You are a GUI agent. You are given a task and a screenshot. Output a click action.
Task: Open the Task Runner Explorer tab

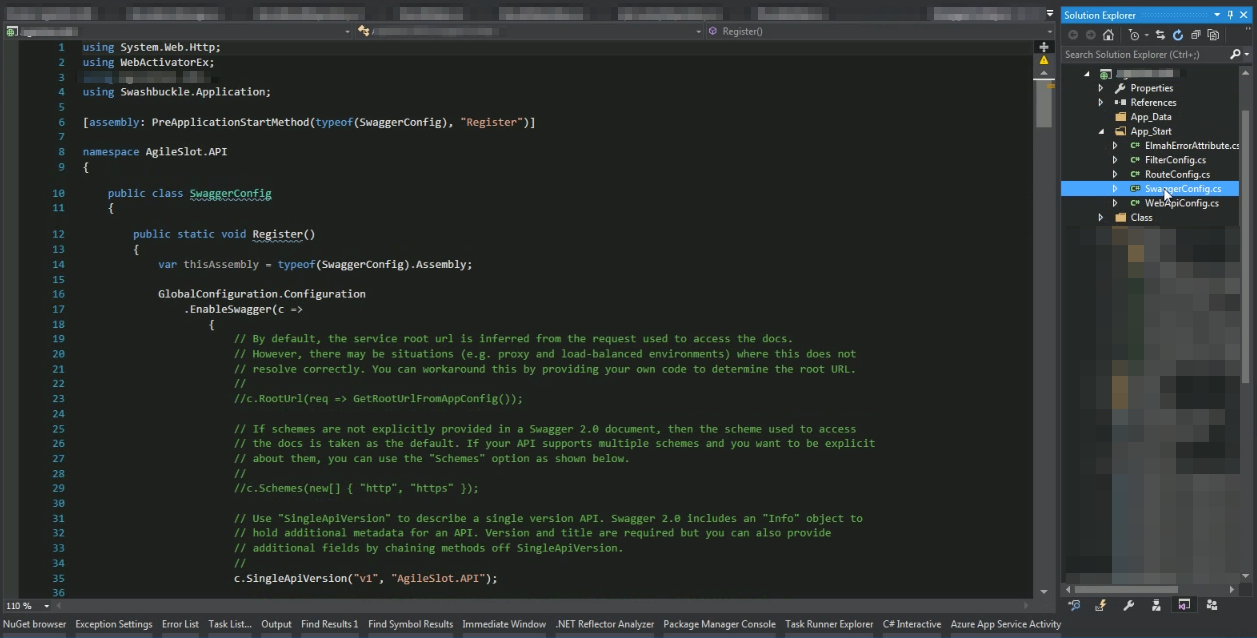[x=829, y=624]
